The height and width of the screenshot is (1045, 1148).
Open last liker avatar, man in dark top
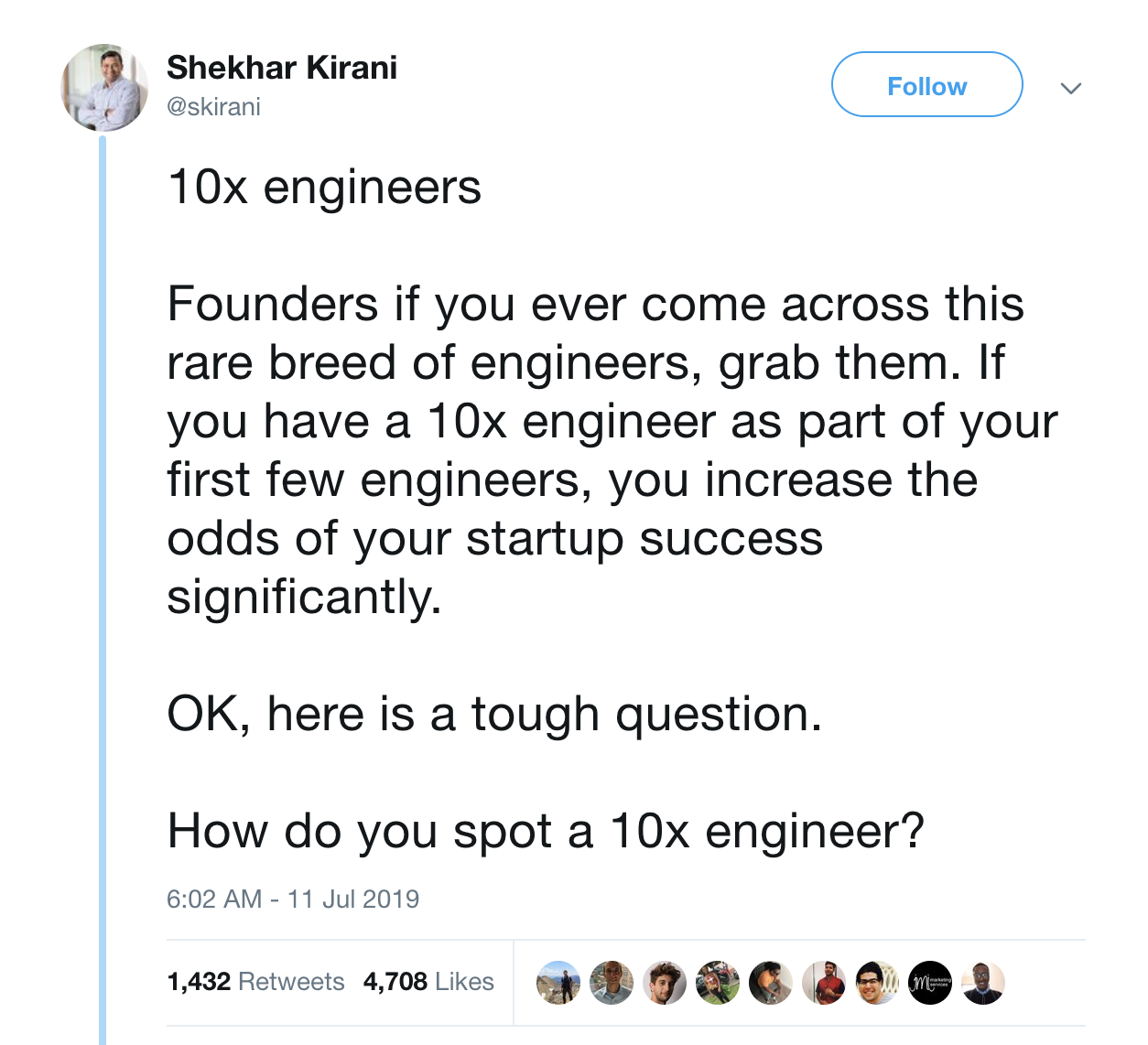983,983
